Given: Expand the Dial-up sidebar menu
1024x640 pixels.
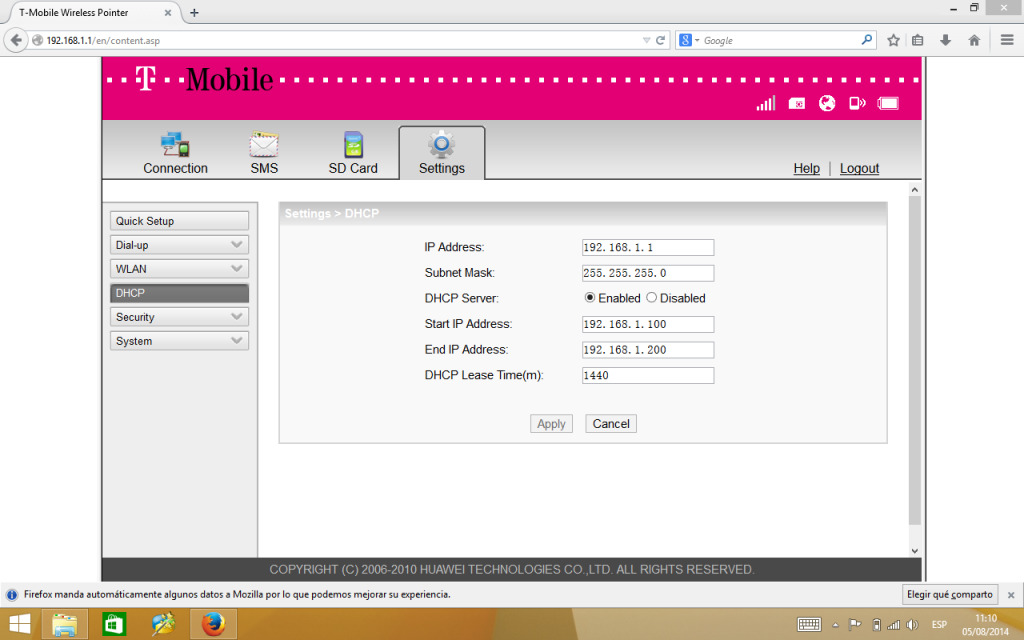Looking at the screenshot, I should coord(179,245).
